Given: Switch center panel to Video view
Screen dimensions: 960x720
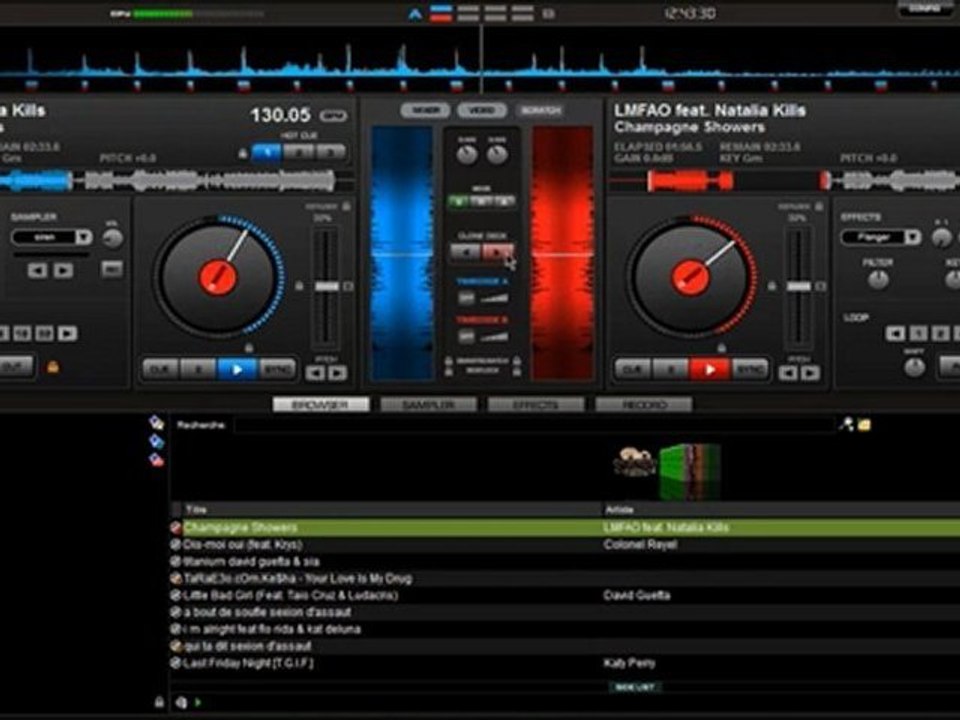Looking at the screenshot, I should [x=482, y=110].
